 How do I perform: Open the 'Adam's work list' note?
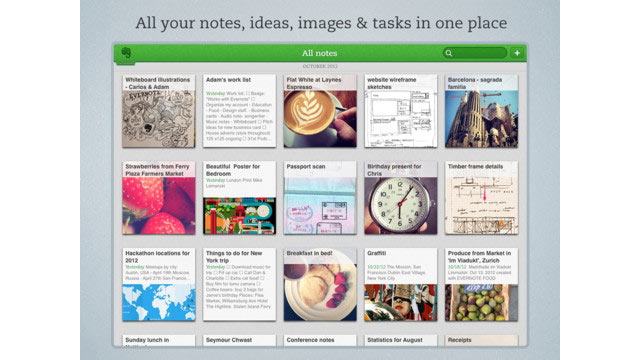click(239, 111)
